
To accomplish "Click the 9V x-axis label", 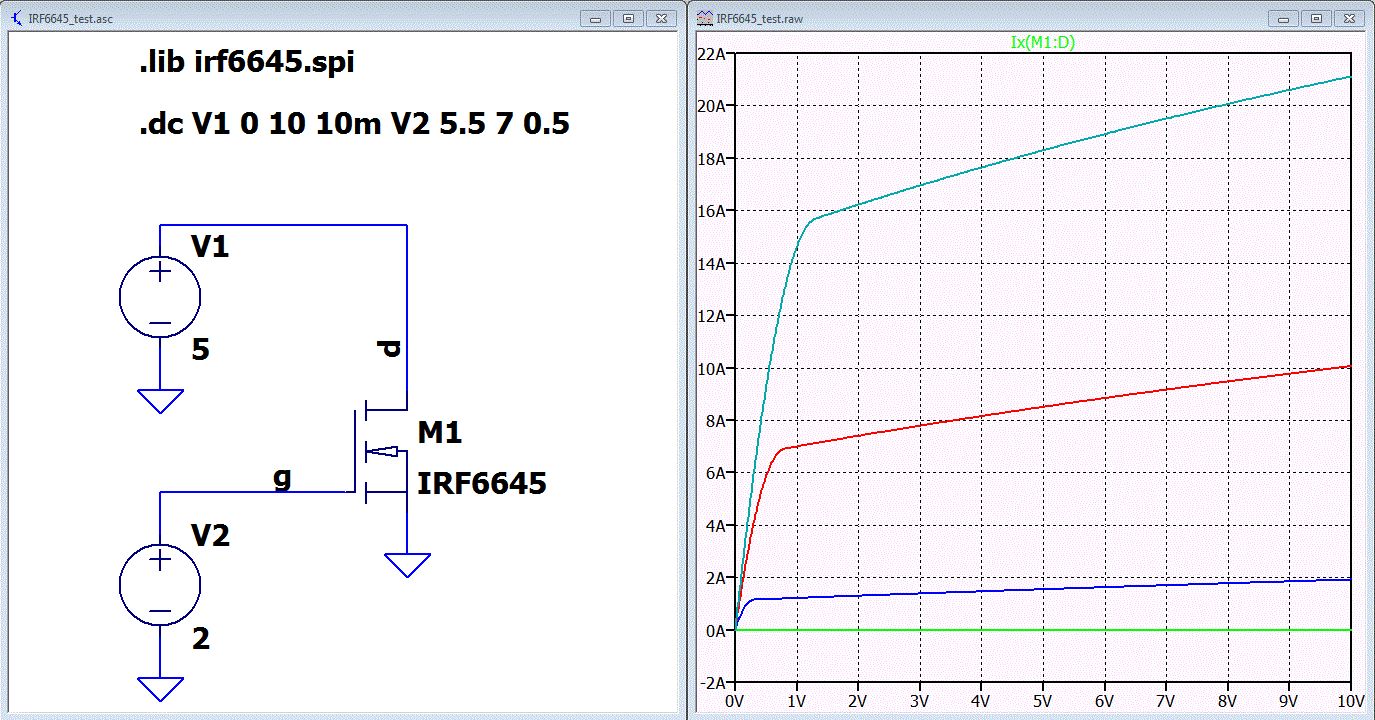I will pos(1290,701).
